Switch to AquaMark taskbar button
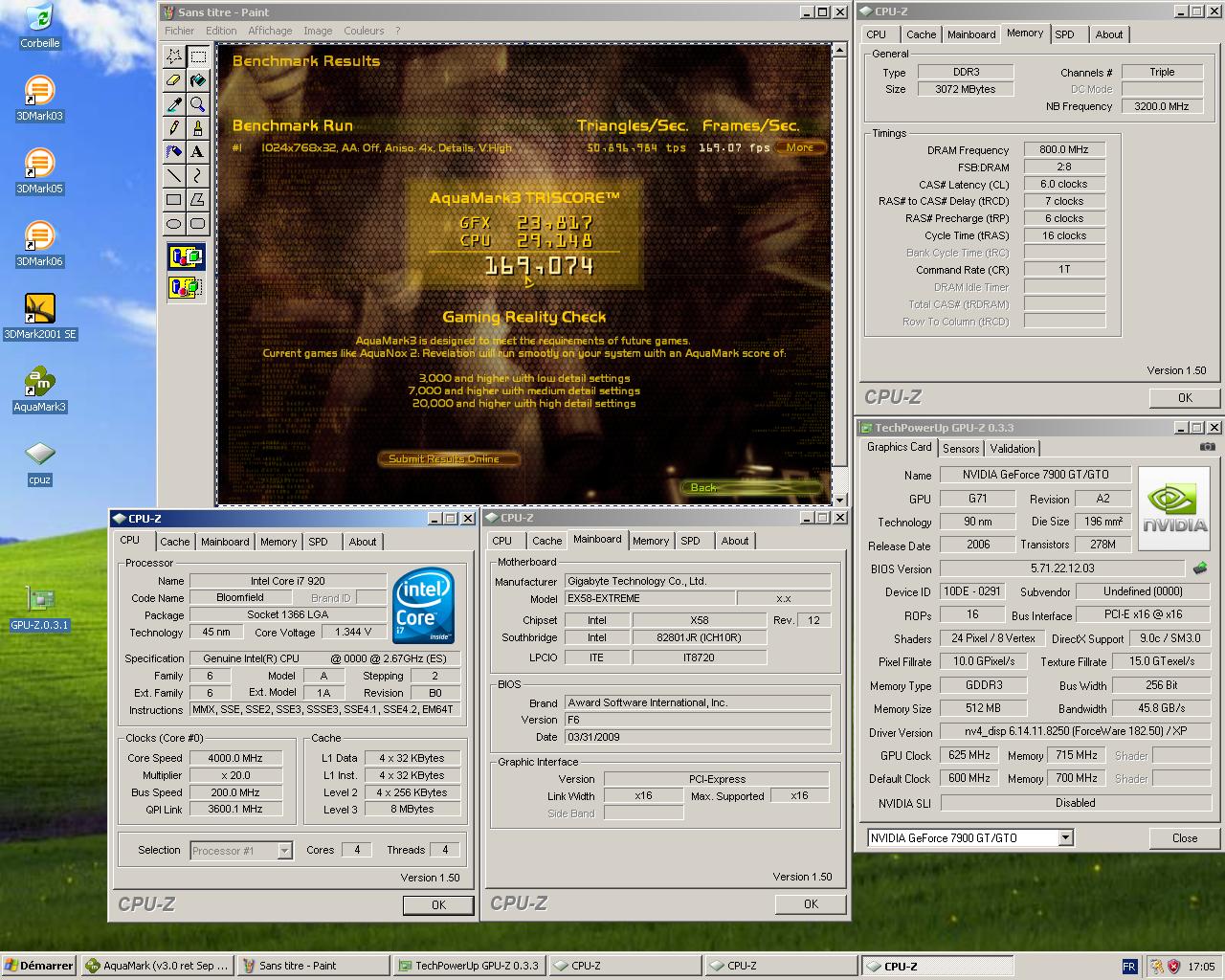This screenshot has height=980, width=1225. click(157, 966)
